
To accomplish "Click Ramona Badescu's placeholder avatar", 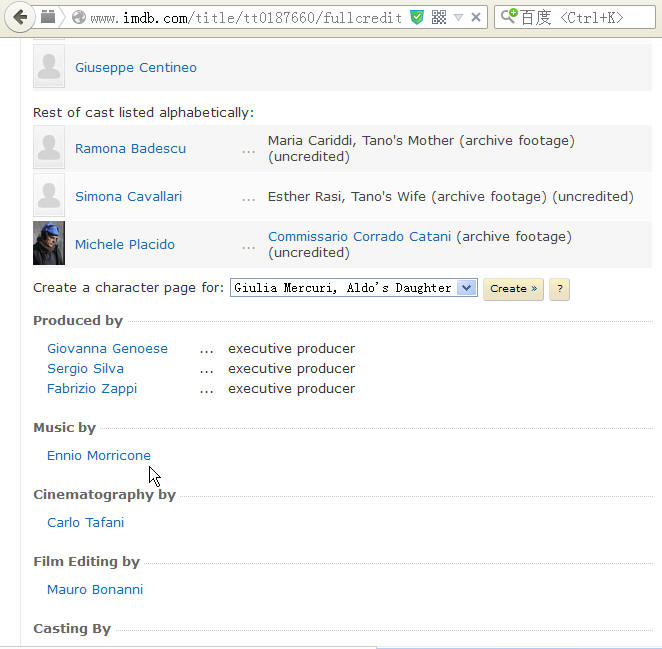I will click(49, 147).
